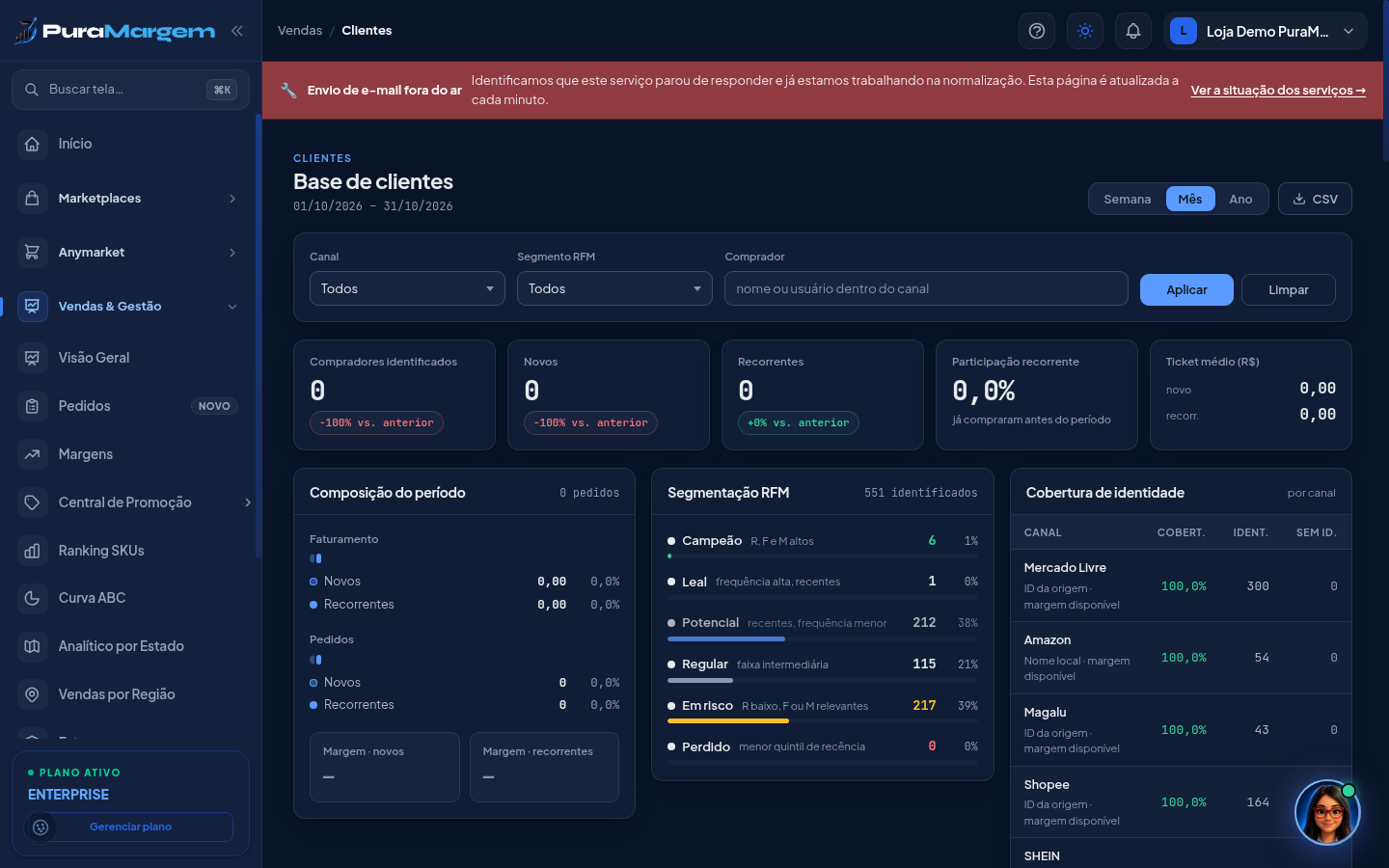
Task: Open Pedidos clipboard icon
Action: pyautogui.click(x=32, y=406)
